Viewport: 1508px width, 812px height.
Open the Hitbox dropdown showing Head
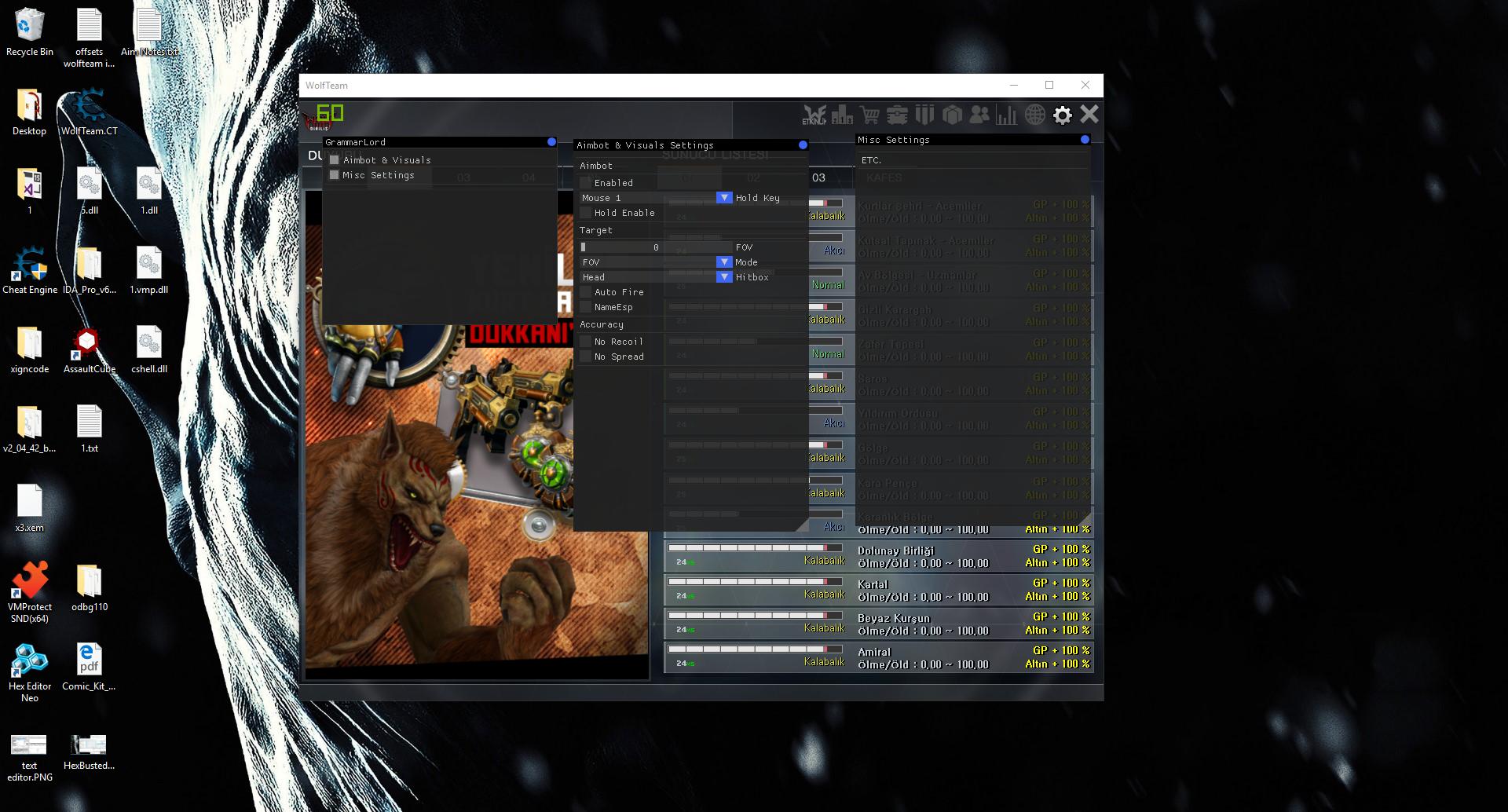(x=656, y=277)
